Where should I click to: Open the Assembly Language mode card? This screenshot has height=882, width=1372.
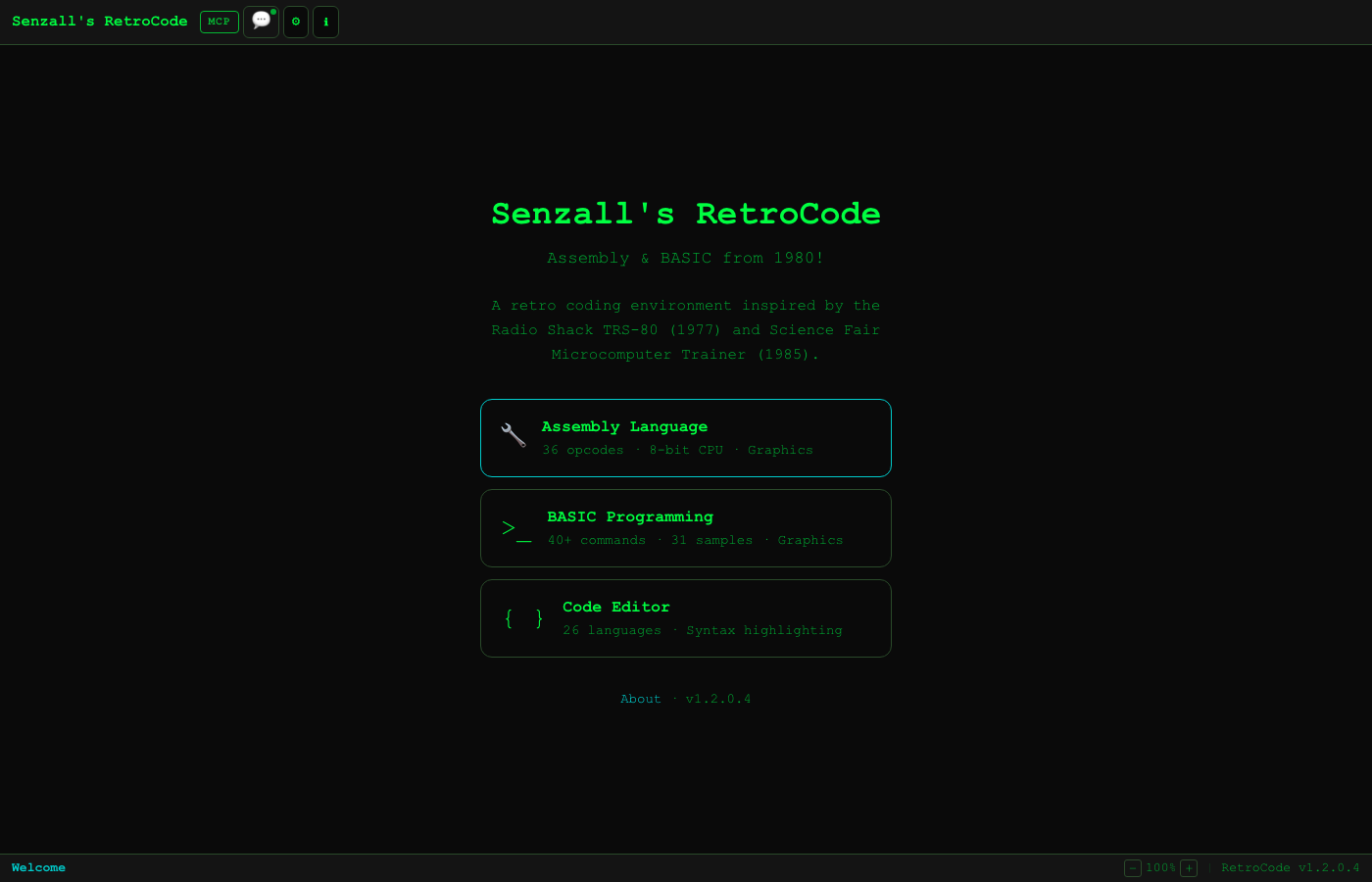(686, 437)
